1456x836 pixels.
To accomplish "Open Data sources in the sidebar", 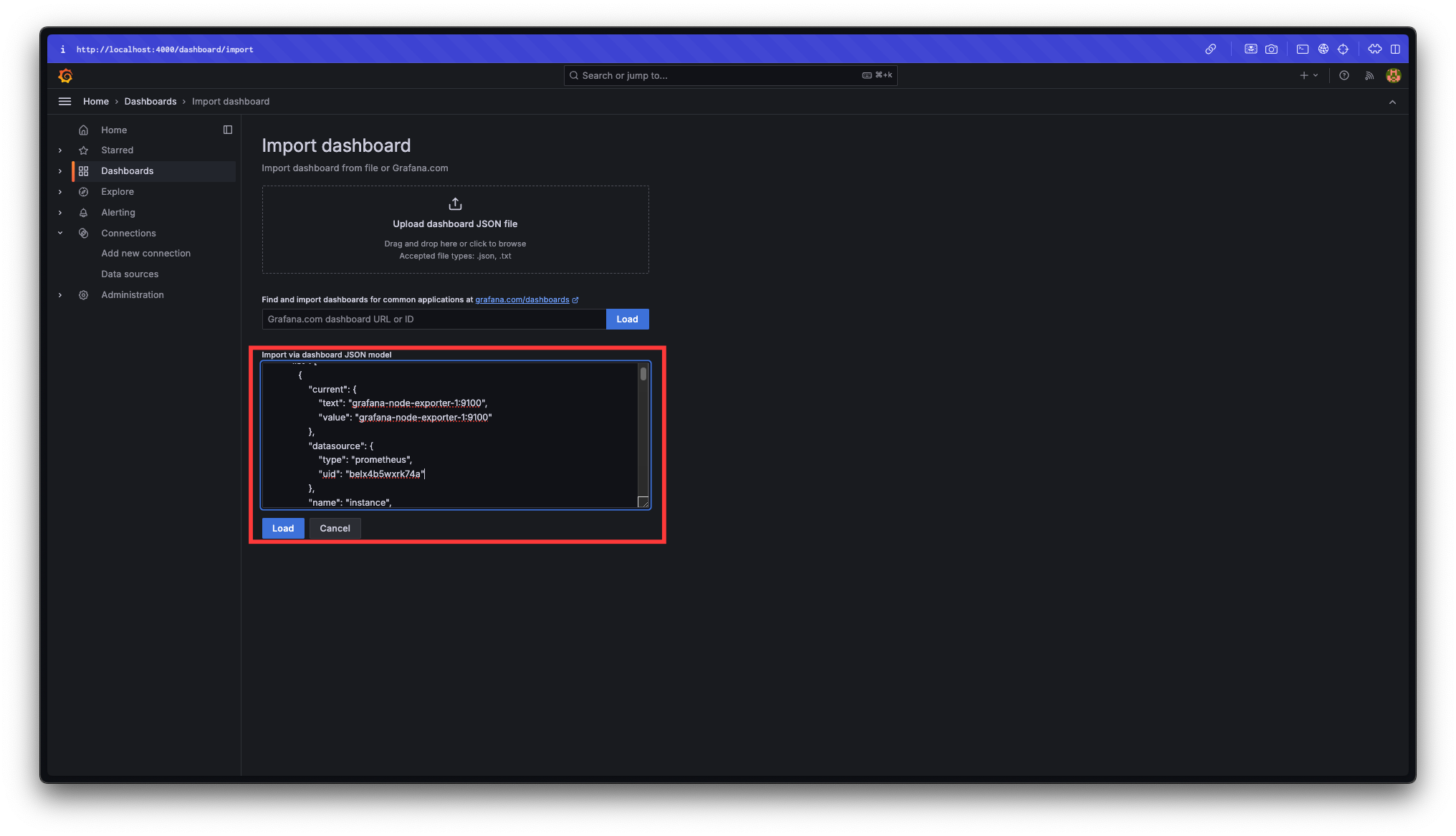I will tap(130, 274).
